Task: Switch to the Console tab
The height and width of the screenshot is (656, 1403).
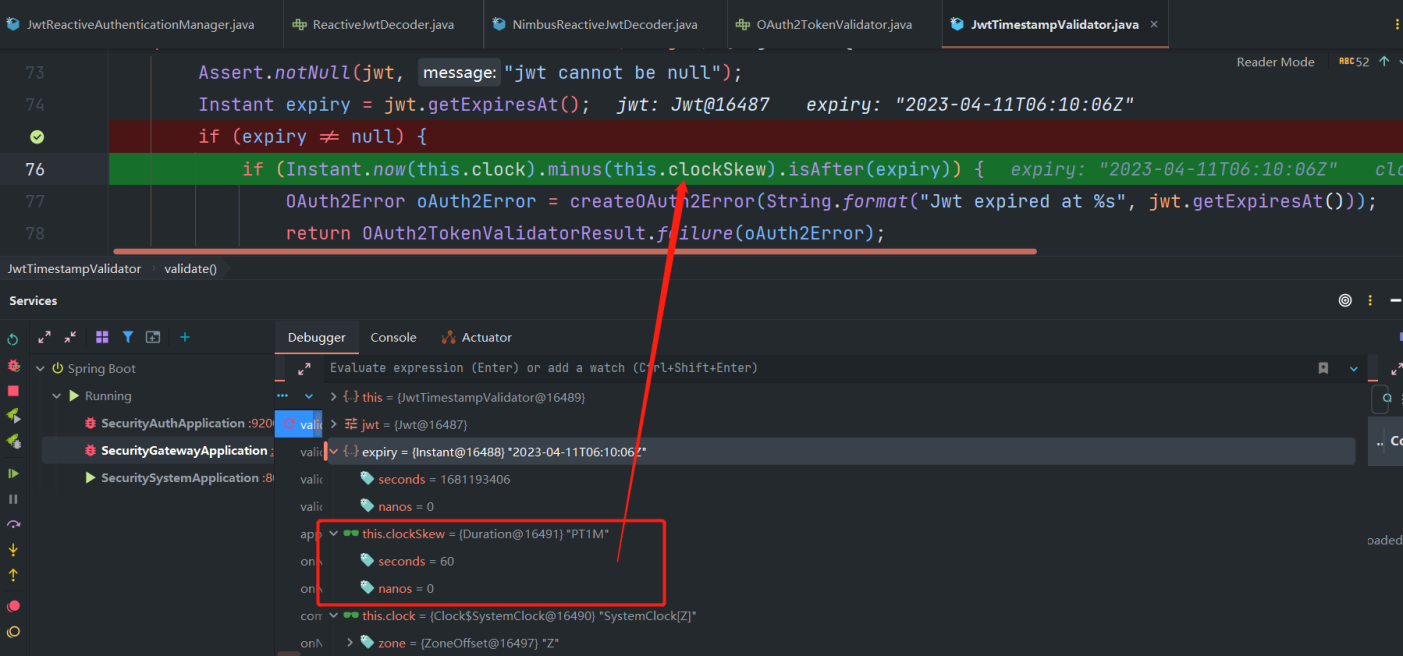Action: (393, 338)
